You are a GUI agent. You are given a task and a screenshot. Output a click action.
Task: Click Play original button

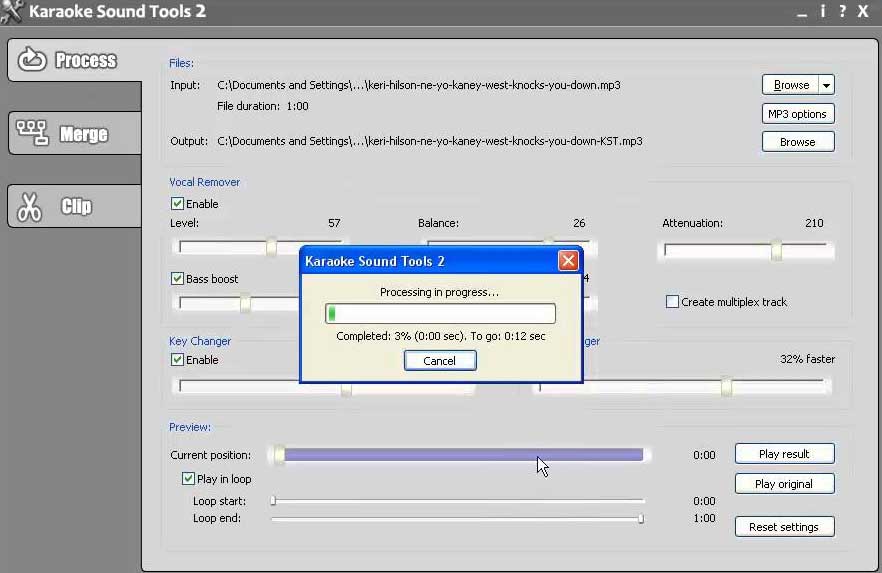pos(784,484)
